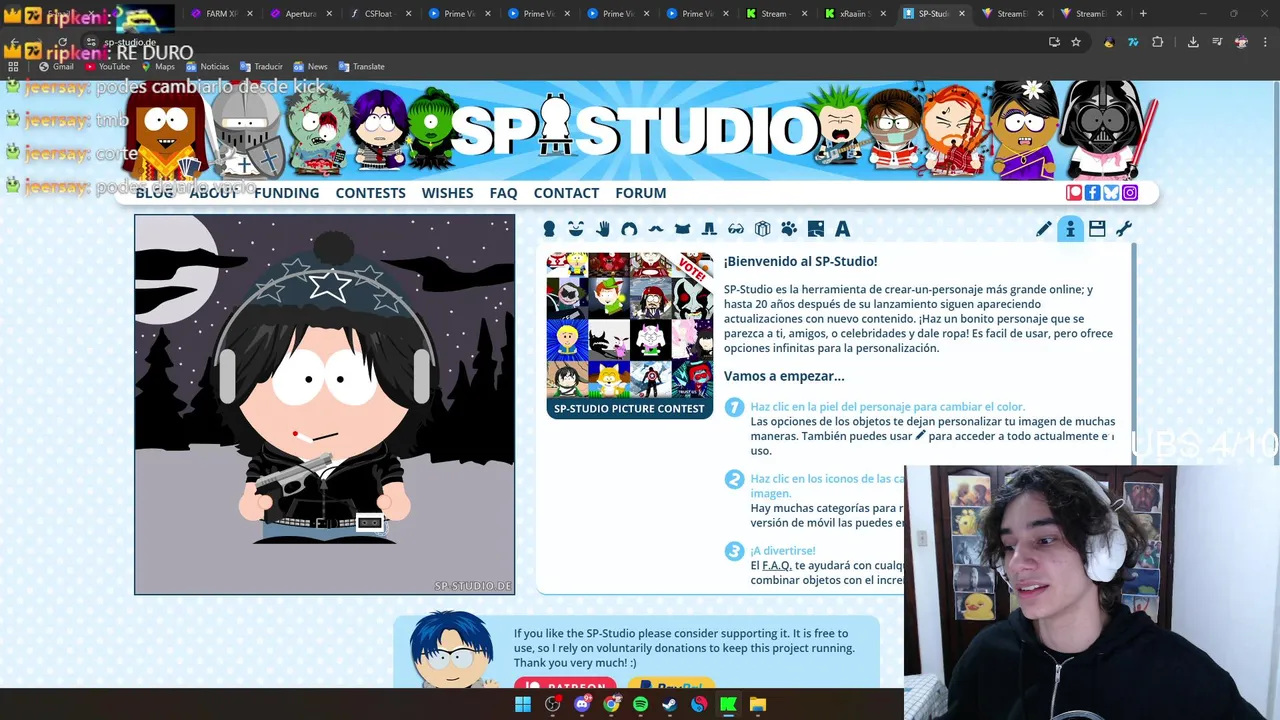1280x720 pixels.
Task: Open the FORUM page
Action: click(x=641, y=193)
